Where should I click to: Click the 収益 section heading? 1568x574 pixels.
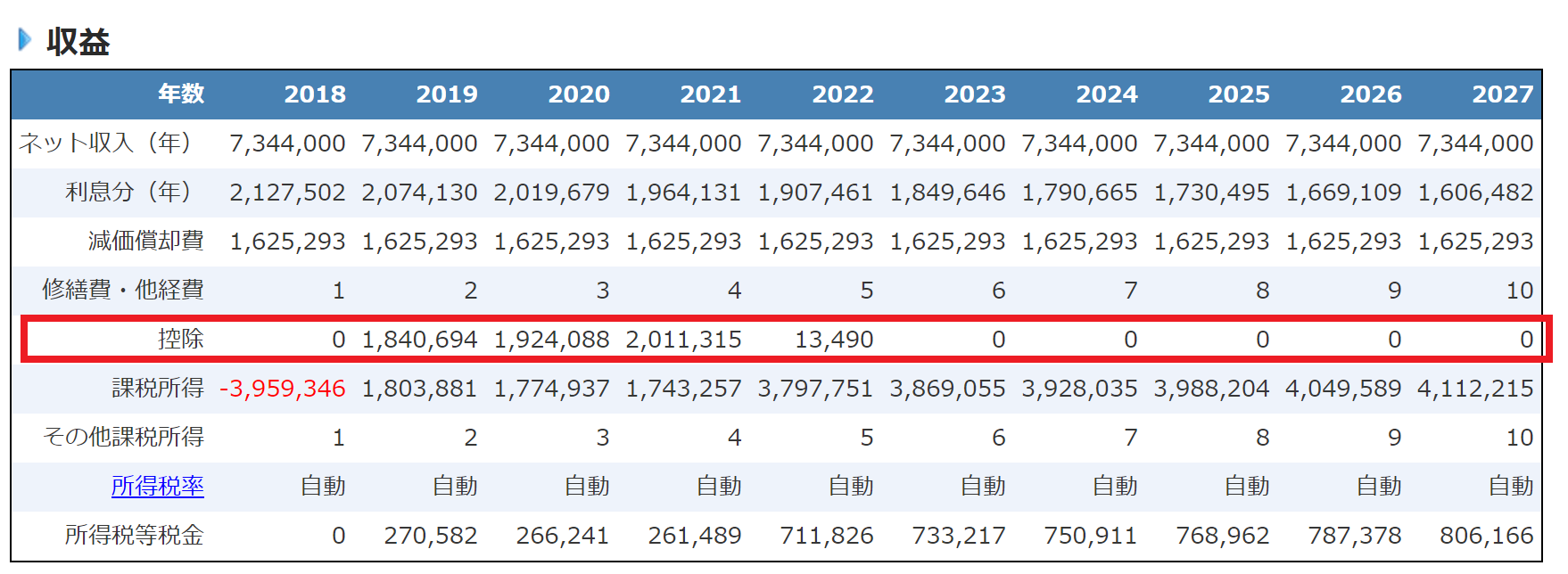pyautogui.click(x=78, y=42)
